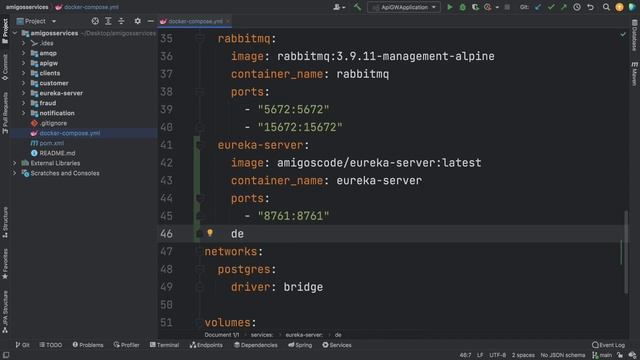
Task: Collapse the amigosservices root node
Action: click(x=15, y=33)
